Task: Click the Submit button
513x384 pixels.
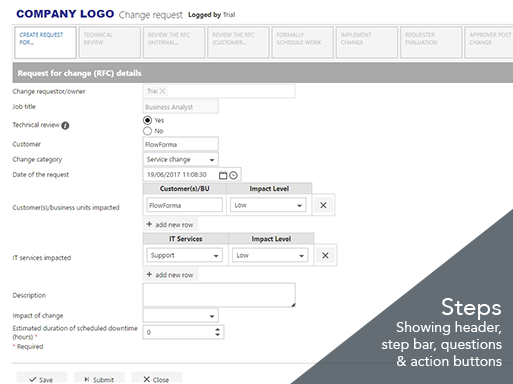Action: pos(99,379)
